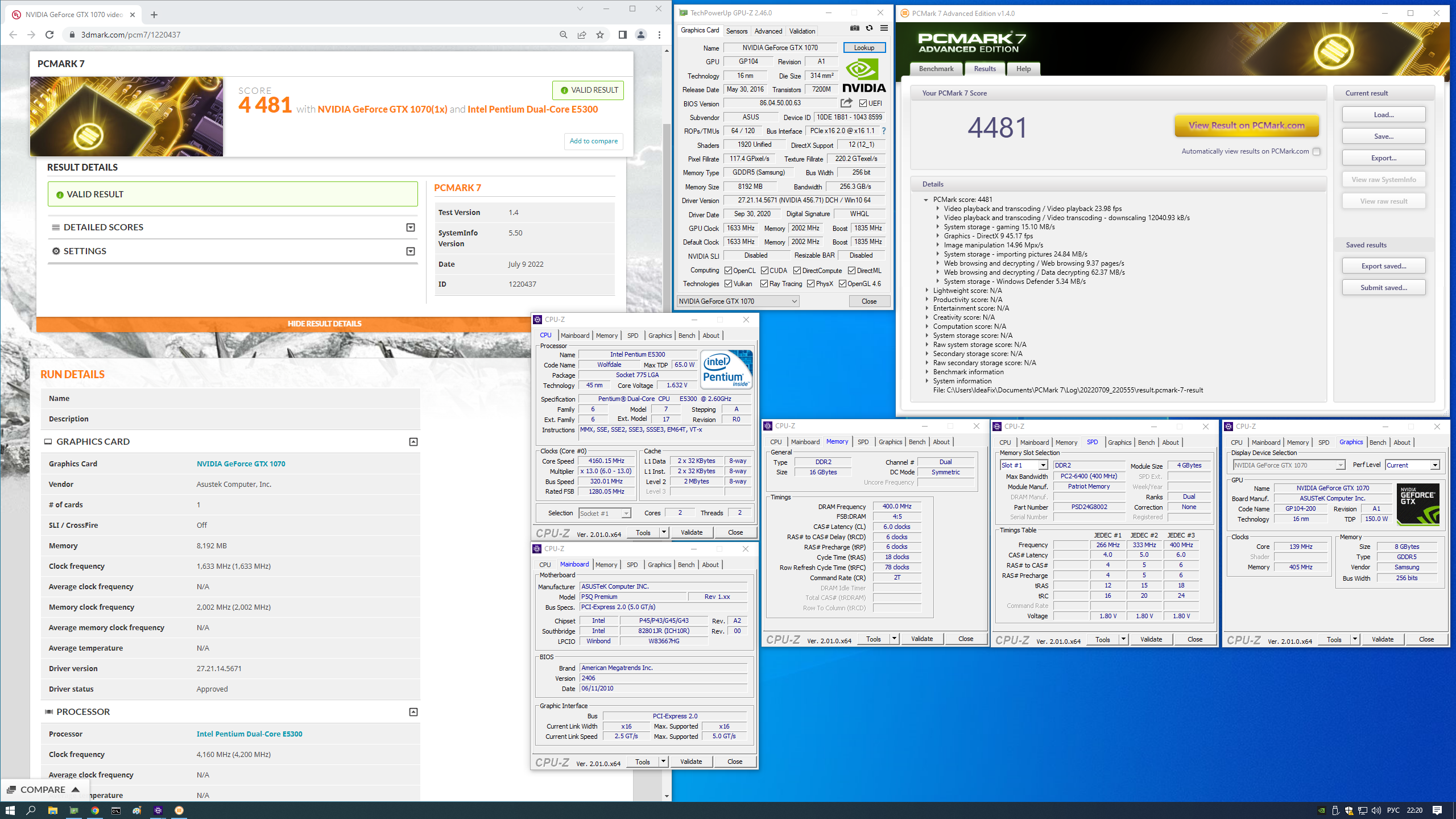Switch to the Sensors tab in GPU-Z

[737, 31]
